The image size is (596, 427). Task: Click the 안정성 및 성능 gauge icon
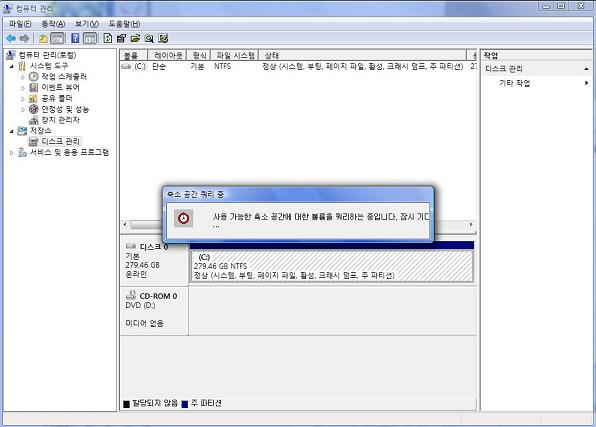click(x=34, y=109)
